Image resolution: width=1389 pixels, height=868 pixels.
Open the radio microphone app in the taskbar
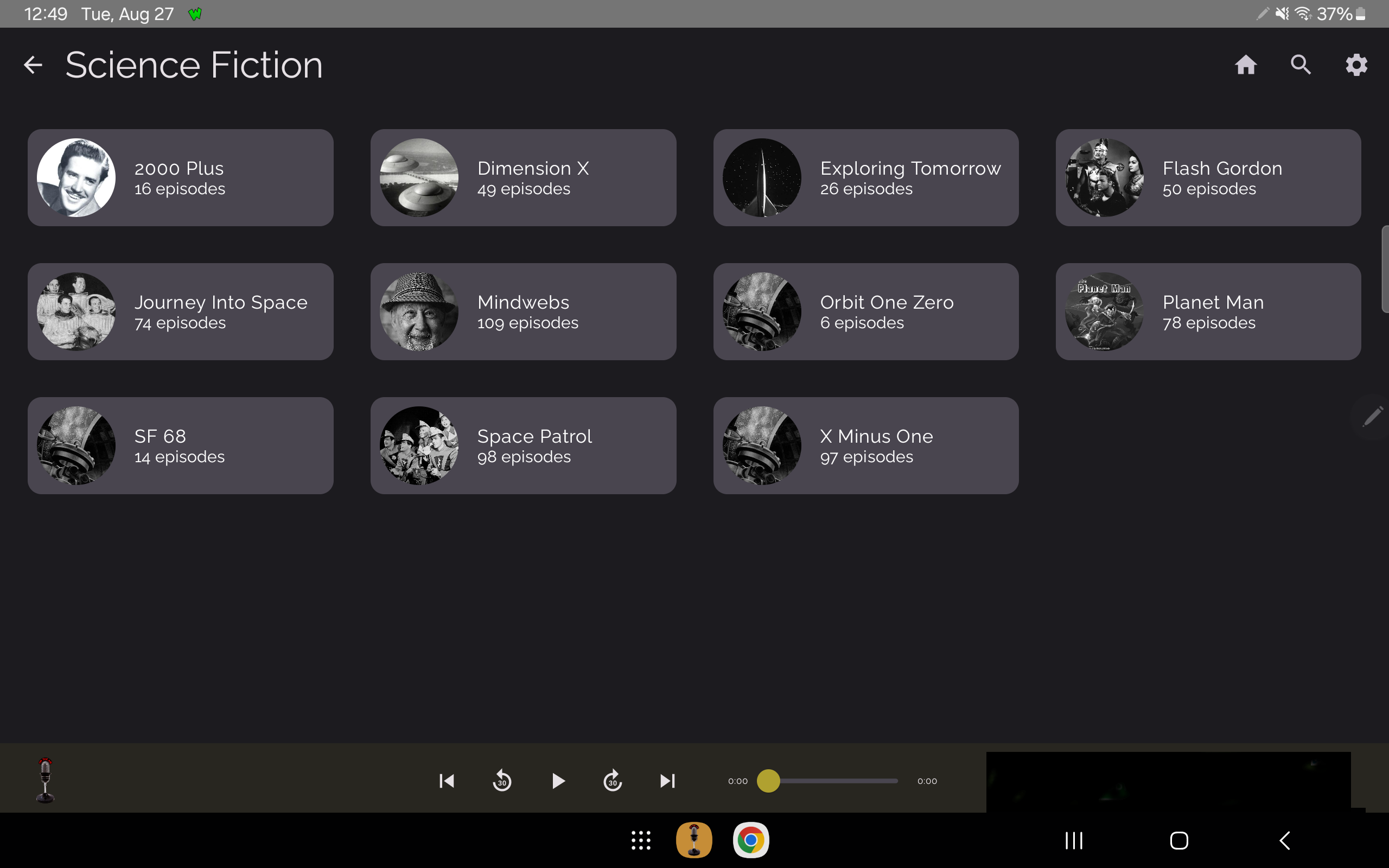click(x=695, y=839)
